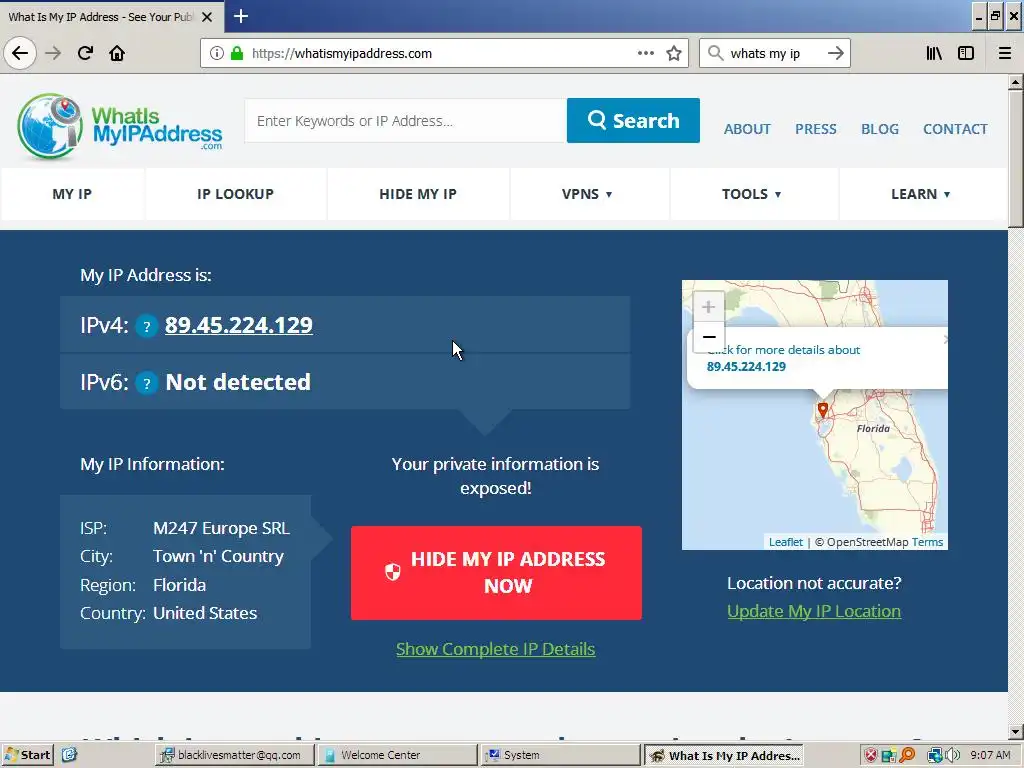Zoom out on the map with minus
1024x768 pixels.
tap(709, 337)
